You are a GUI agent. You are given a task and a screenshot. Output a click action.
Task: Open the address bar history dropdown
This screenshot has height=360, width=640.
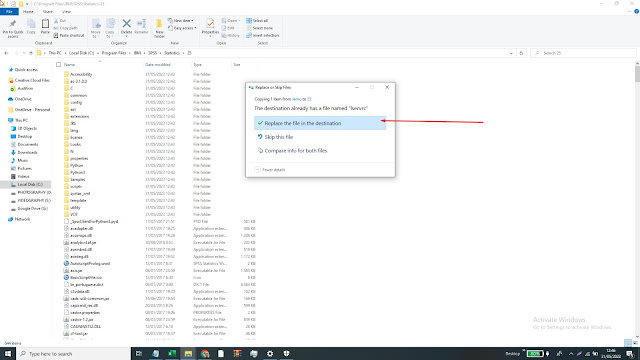pyautogui.click(x=511, y=53)
